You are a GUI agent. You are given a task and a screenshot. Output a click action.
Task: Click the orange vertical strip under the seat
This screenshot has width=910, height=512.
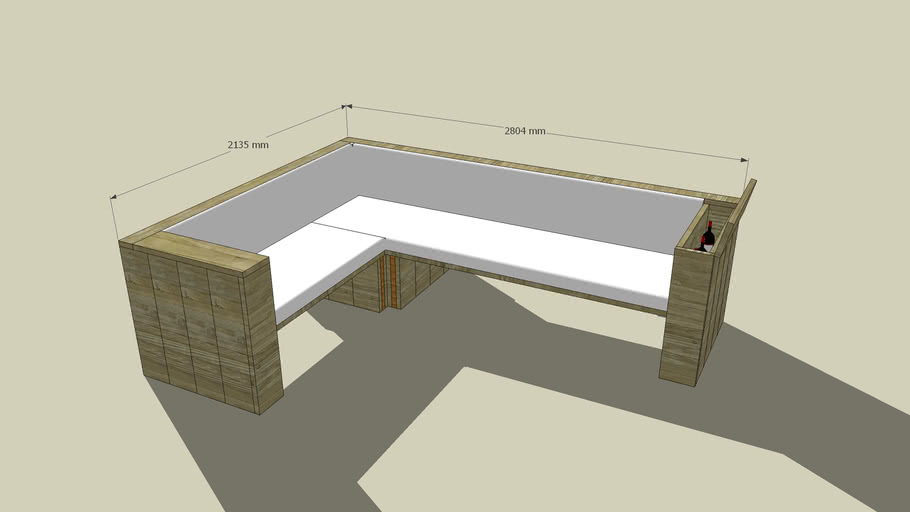[393, 283]
